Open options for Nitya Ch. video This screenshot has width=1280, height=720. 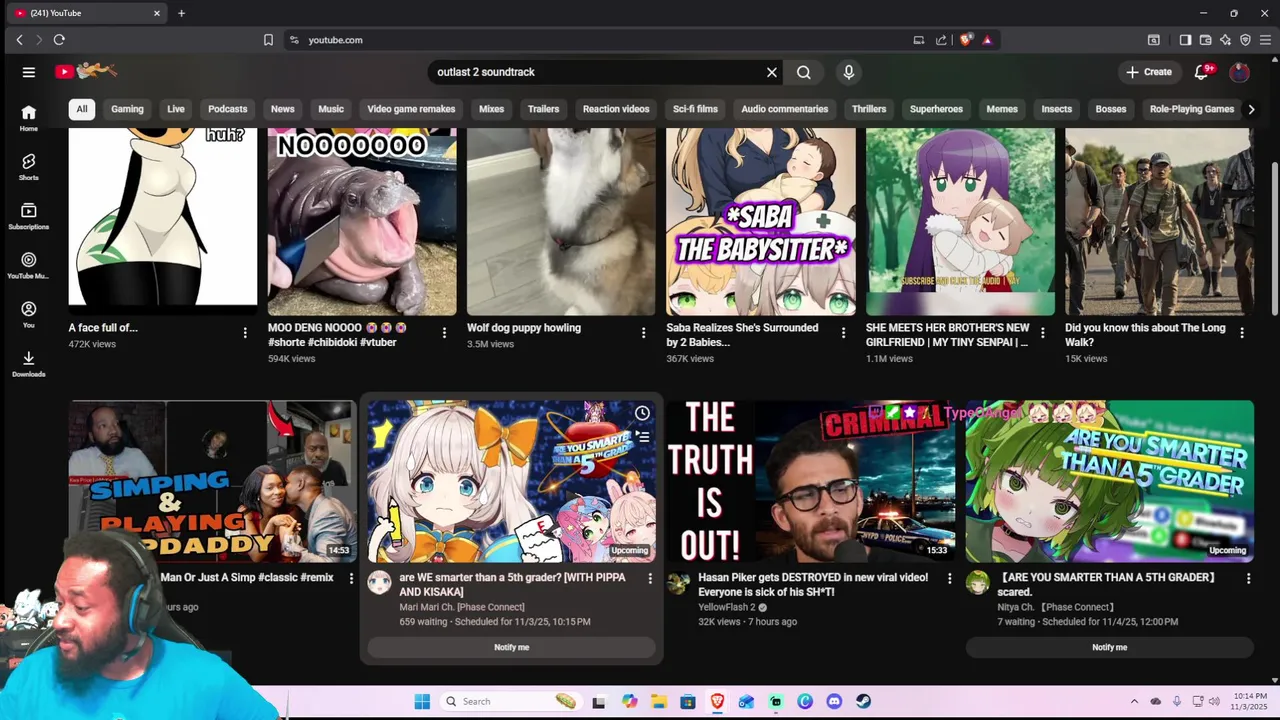pos(1248,579)
